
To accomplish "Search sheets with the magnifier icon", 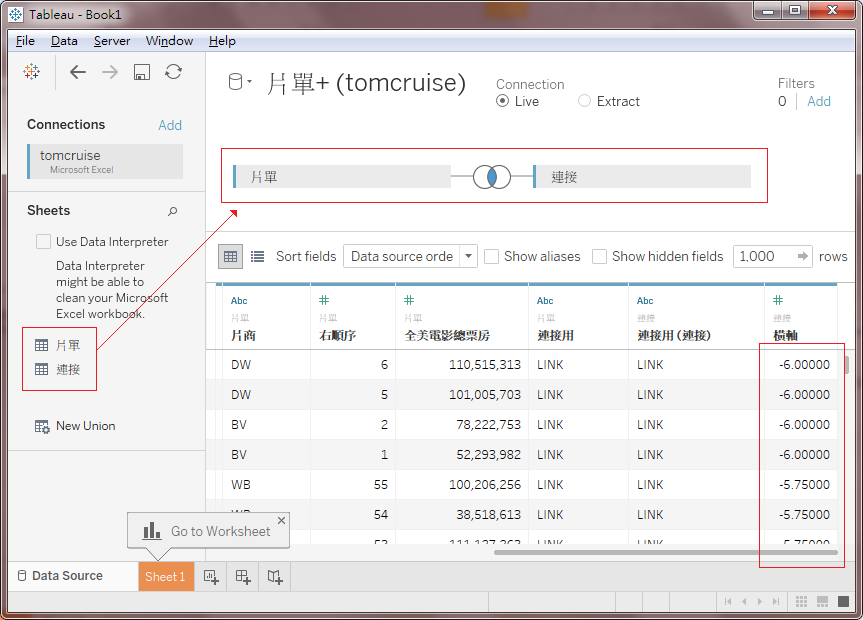I will (173, 211).
